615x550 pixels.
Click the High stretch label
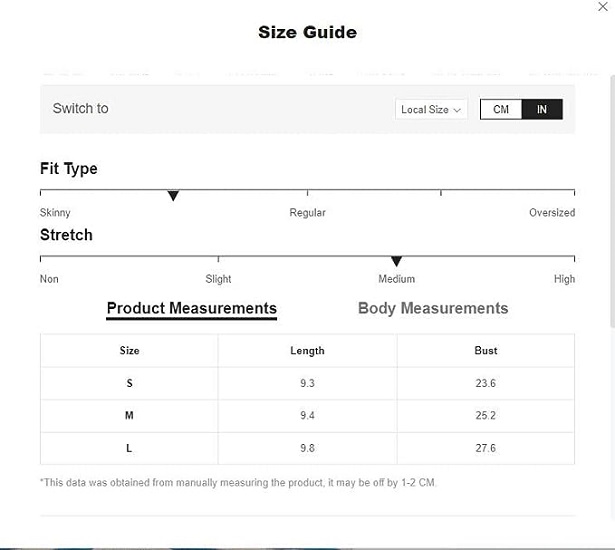(564, 279)
